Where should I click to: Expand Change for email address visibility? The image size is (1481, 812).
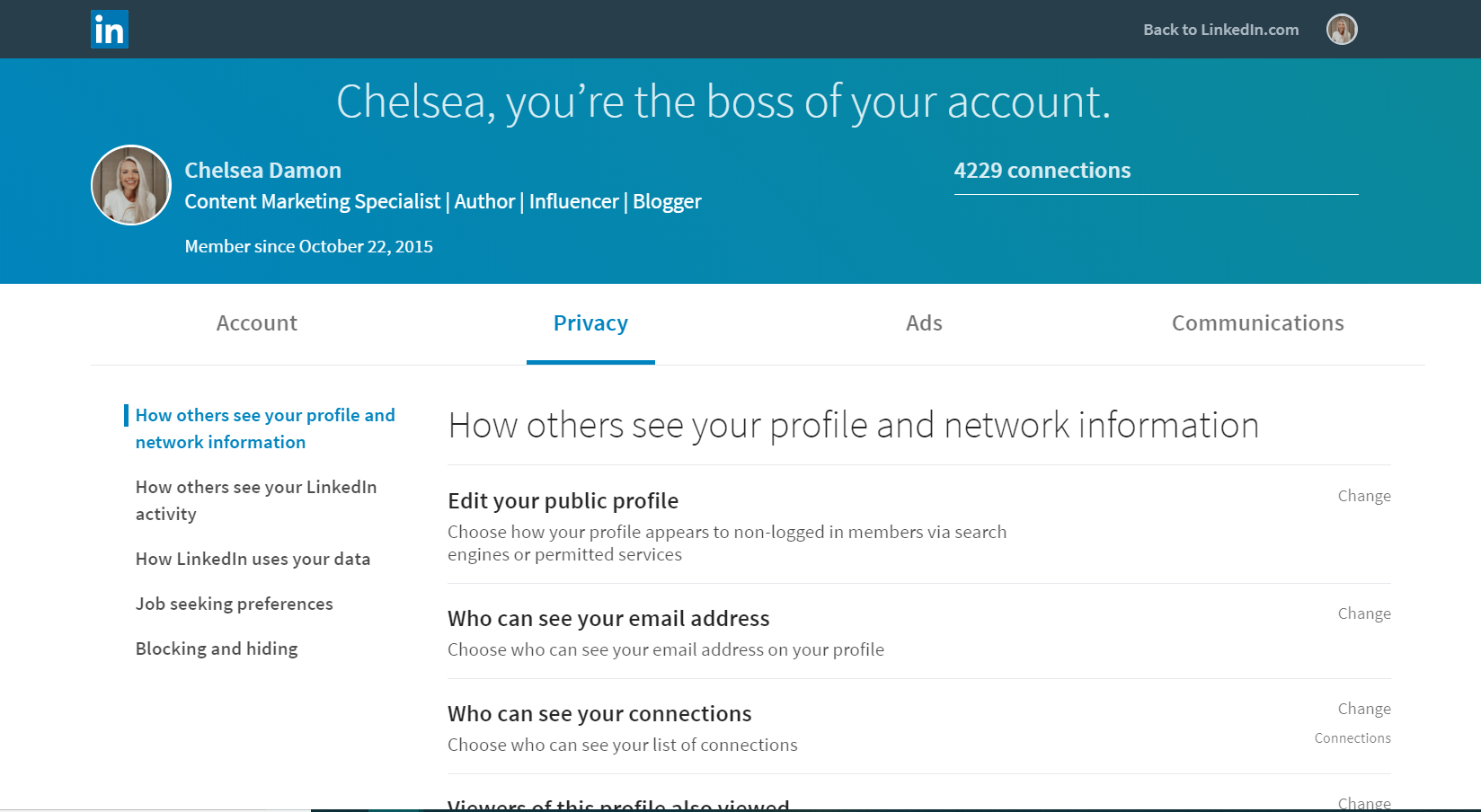(x=1363, y=613)
